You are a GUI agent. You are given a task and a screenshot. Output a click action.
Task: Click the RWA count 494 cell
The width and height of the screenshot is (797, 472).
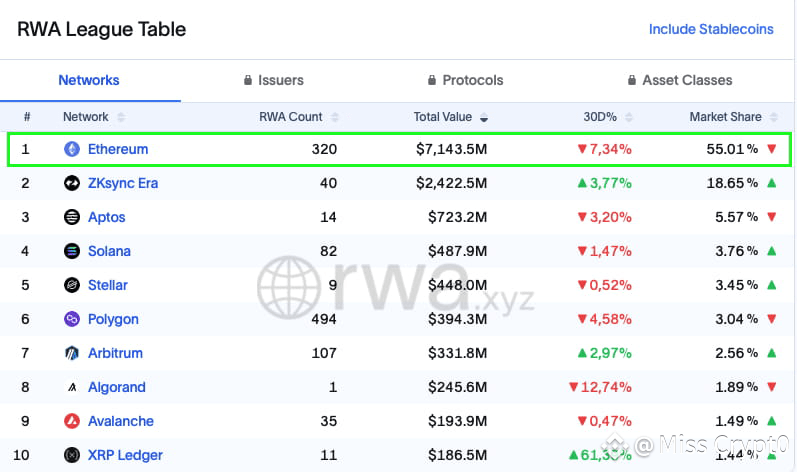(324, 319)
